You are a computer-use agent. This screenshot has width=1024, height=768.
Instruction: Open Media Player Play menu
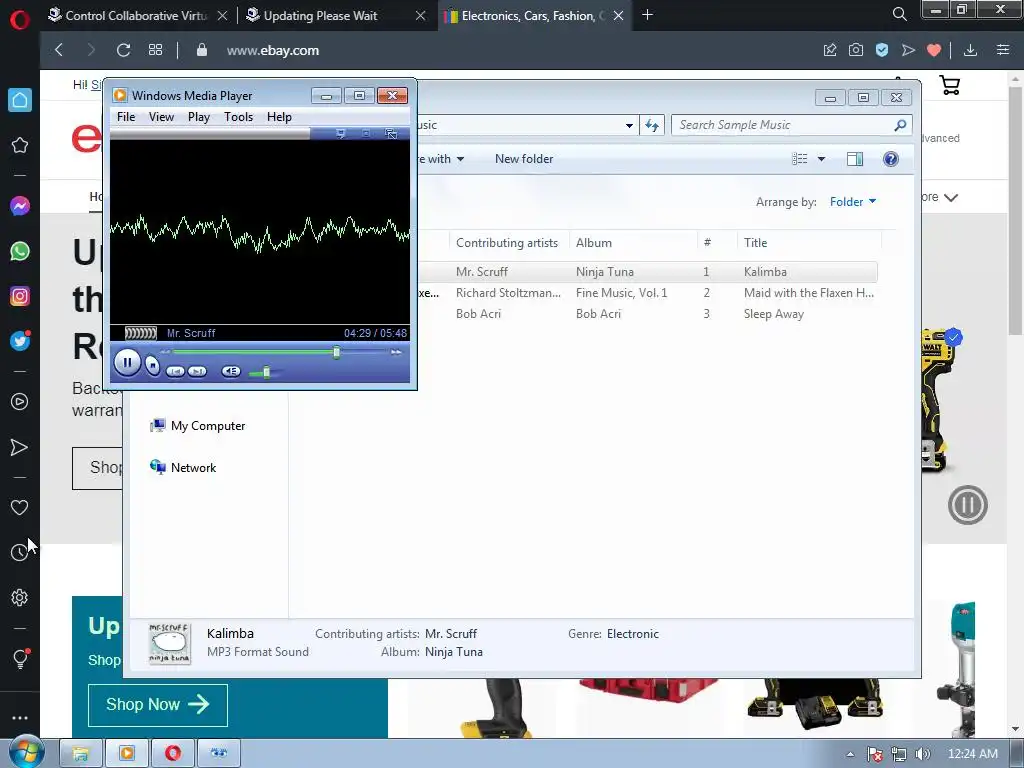(199, 117)
